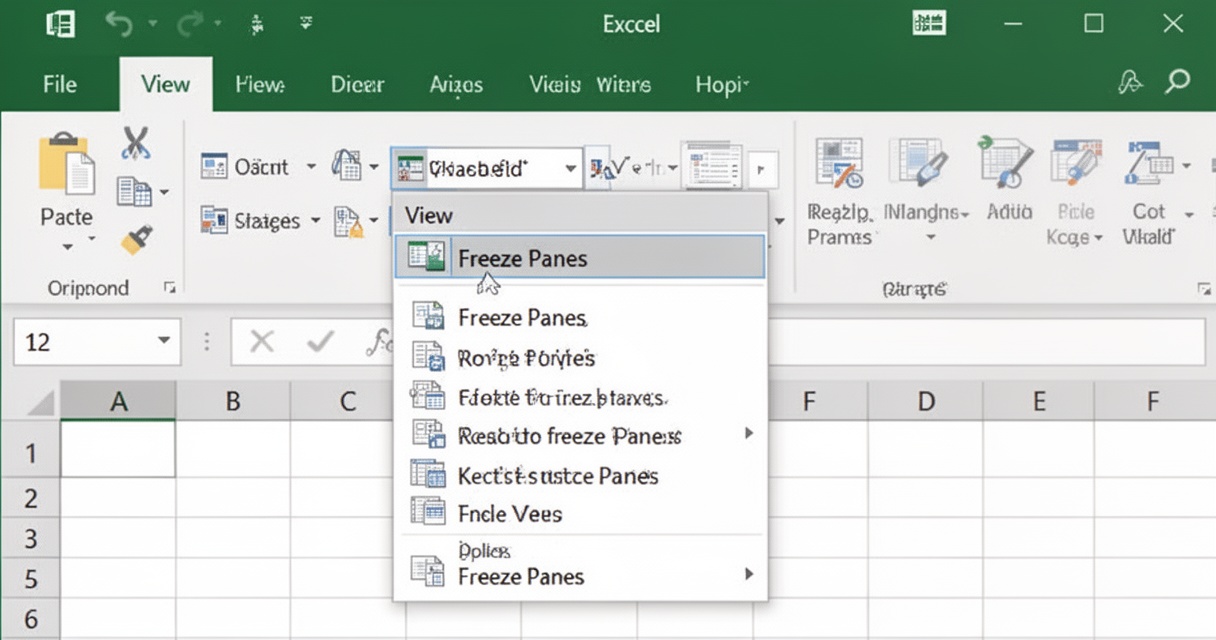
Task: Click the Undo arrow in title bar
Action: (117, 24)
